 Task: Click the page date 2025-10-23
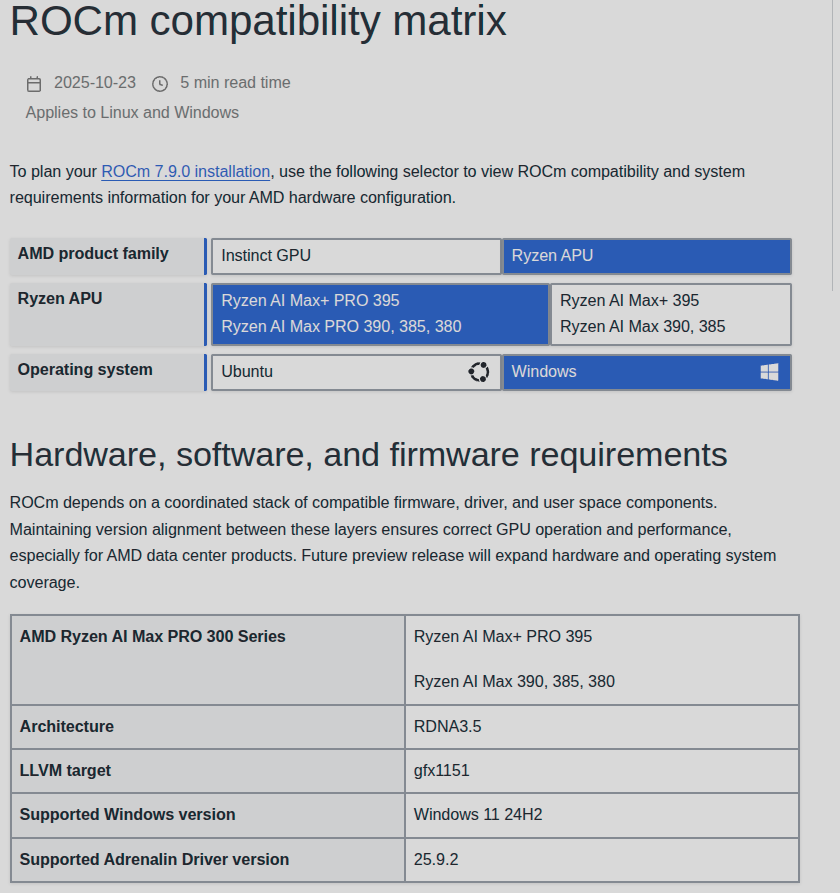click(95, 83)
